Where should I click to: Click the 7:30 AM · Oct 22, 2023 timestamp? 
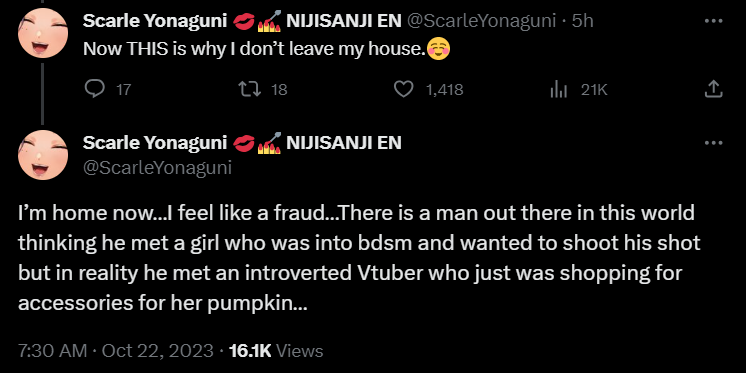pyautogui.click(x=116, y=351)
